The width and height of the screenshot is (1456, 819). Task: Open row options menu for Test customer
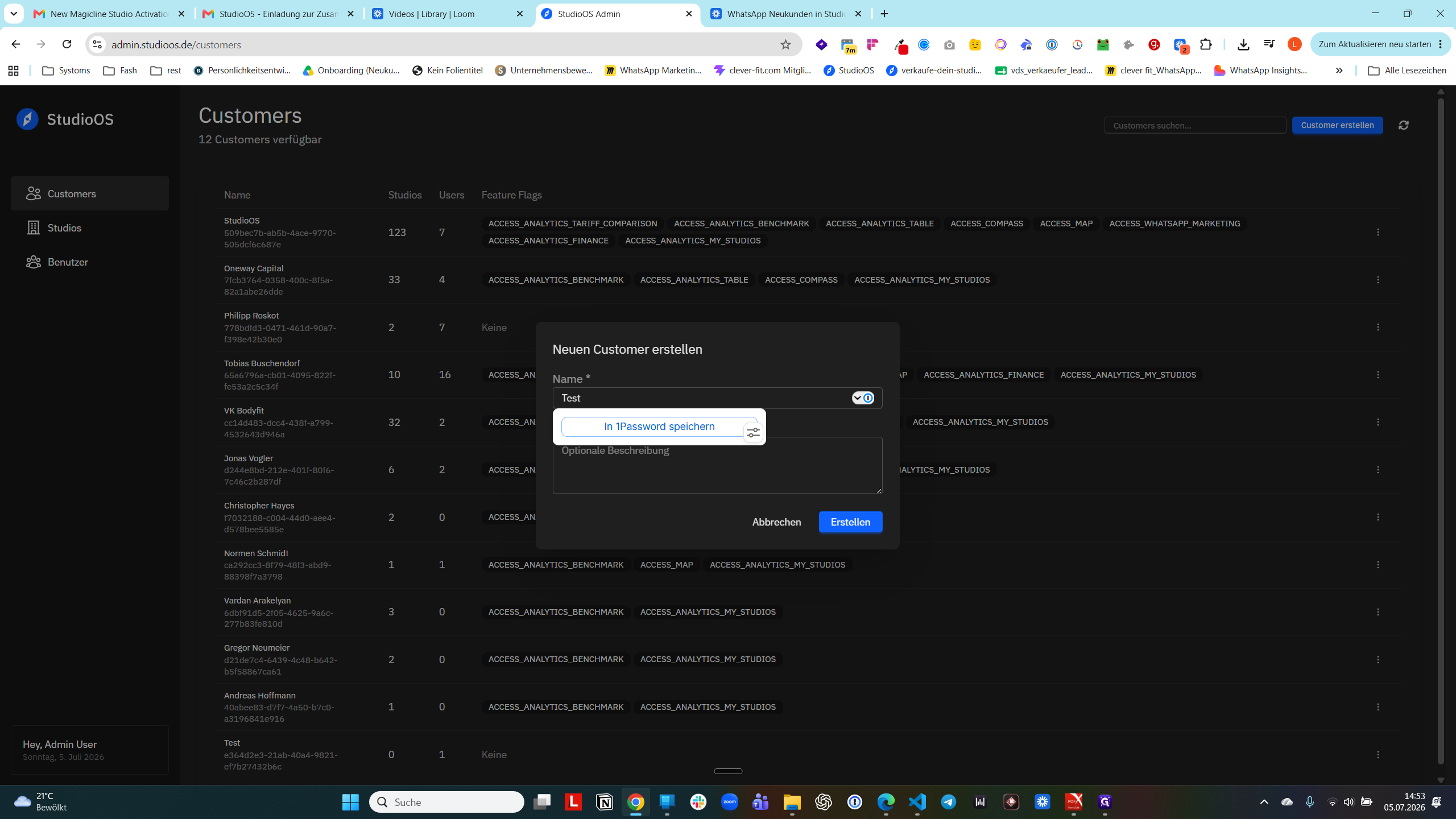pyautogui.click(x=1378, y=755)
